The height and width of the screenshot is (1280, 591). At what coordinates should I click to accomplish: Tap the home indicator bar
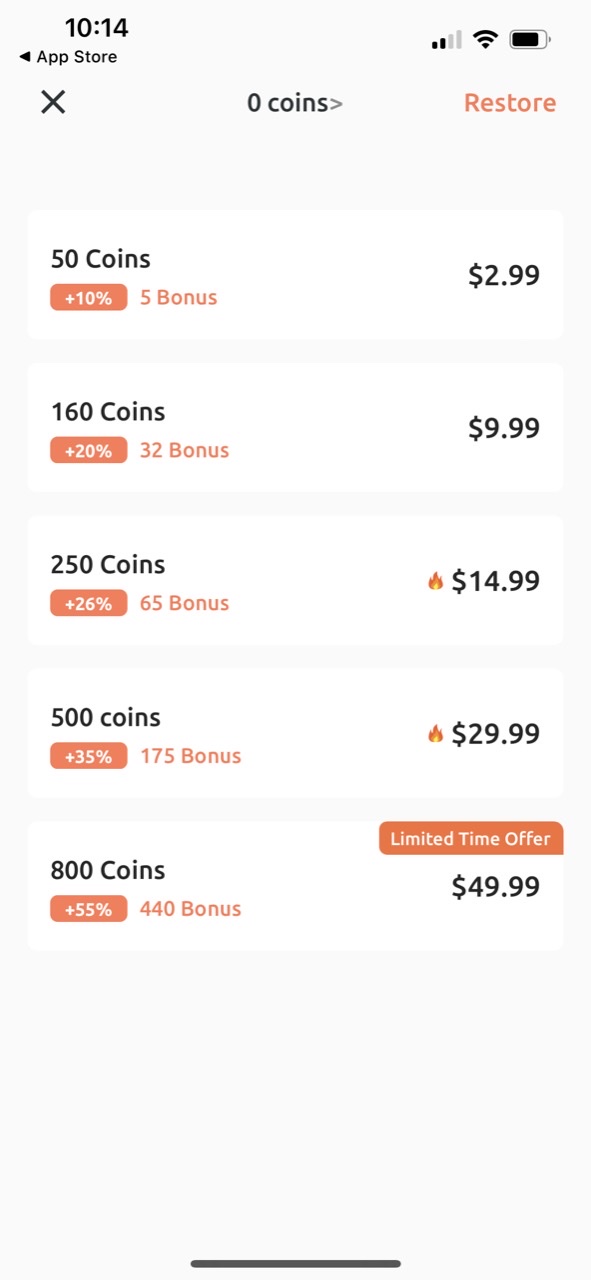[296, 1264]
